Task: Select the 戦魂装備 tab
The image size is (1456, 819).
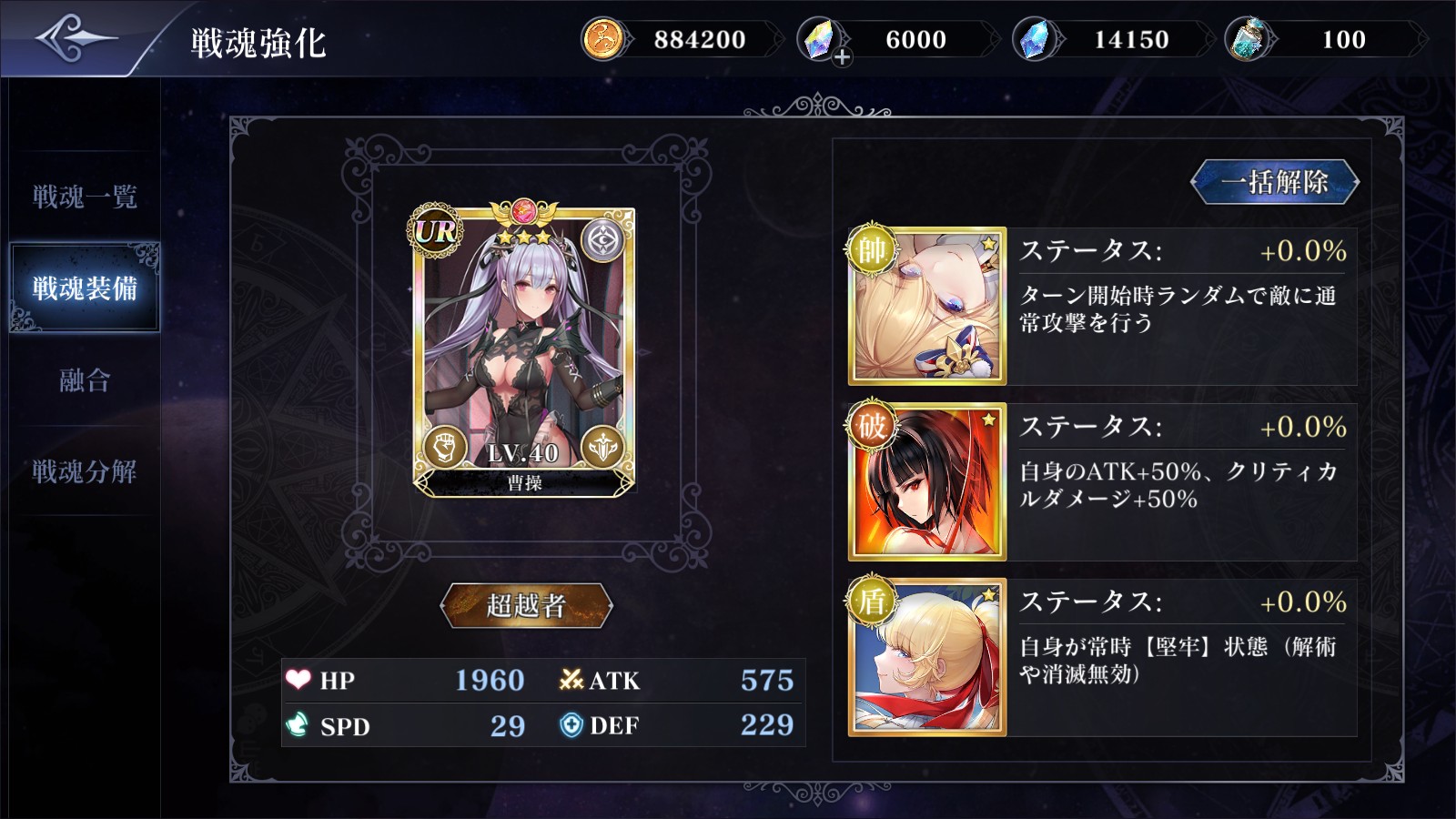Action: [x=85, y=288]
